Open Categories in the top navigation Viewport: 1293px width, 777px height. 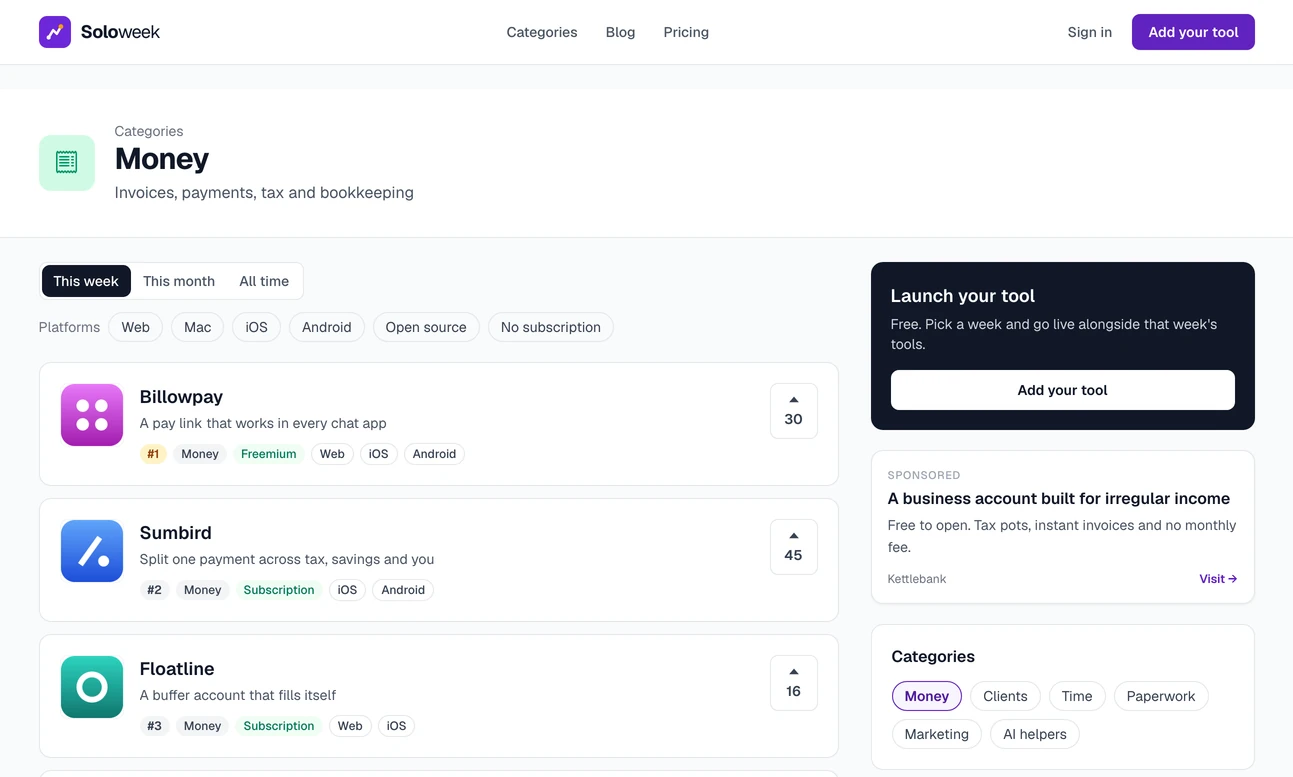542,32
